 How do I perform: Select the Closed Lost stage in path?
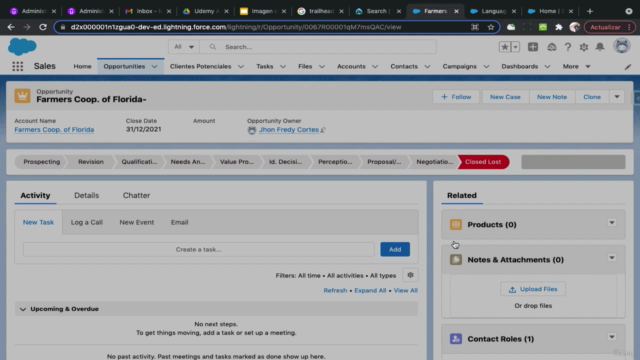[483, 162]
